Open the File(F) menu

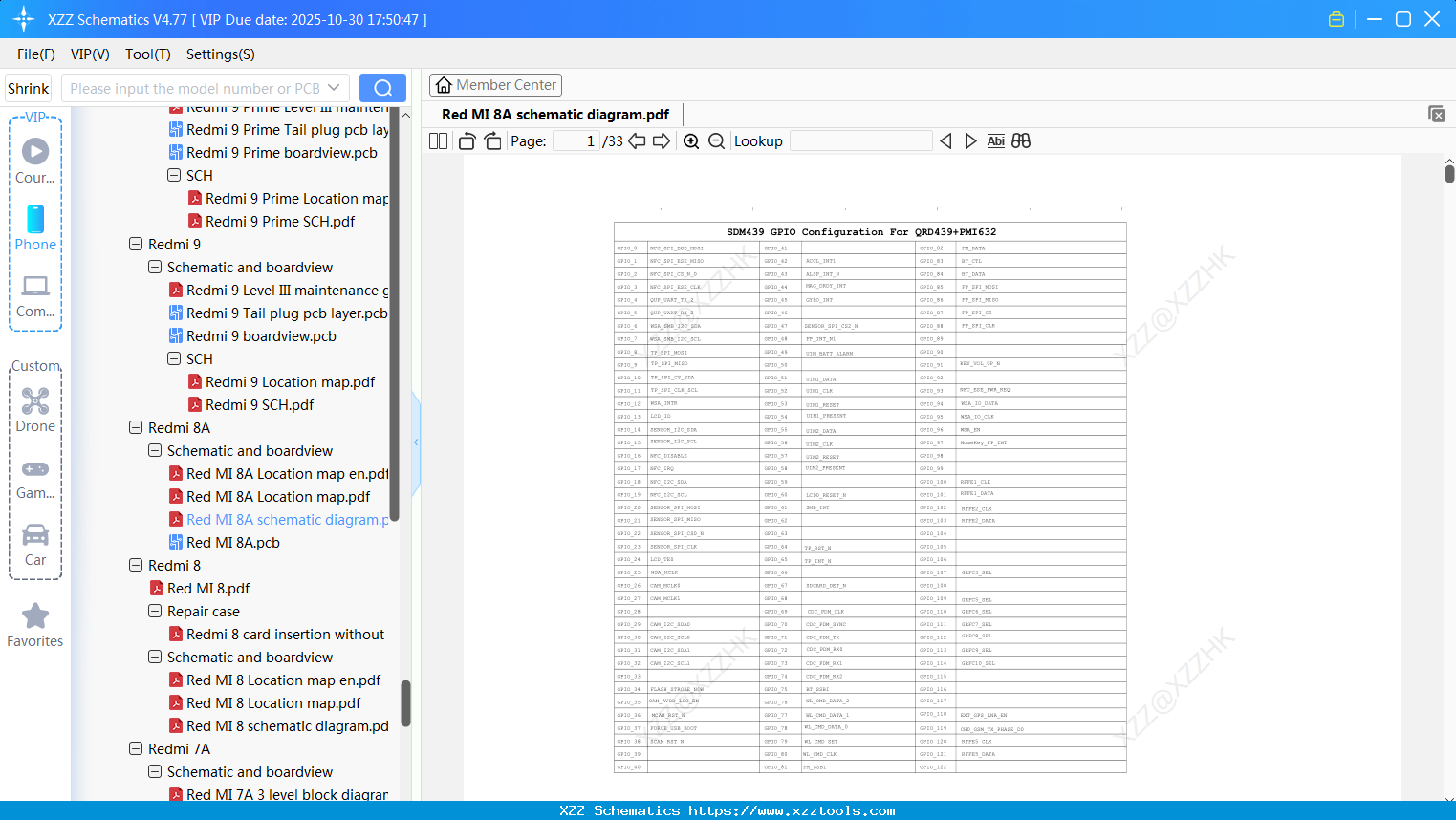[36, 54]
